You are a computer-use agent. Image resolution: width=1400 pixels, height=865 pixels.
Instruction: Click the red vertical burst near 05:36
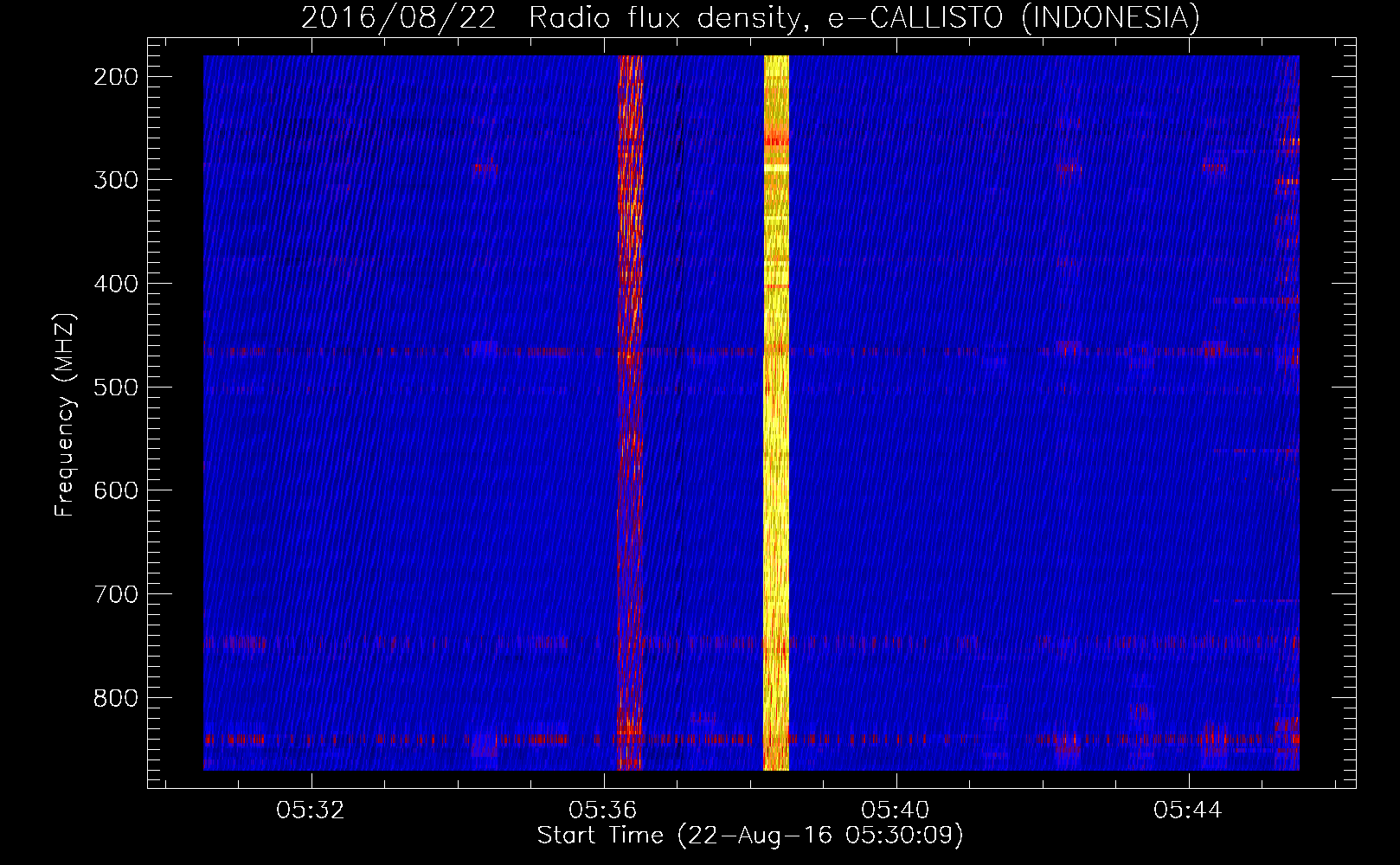[x=630, y=413]
